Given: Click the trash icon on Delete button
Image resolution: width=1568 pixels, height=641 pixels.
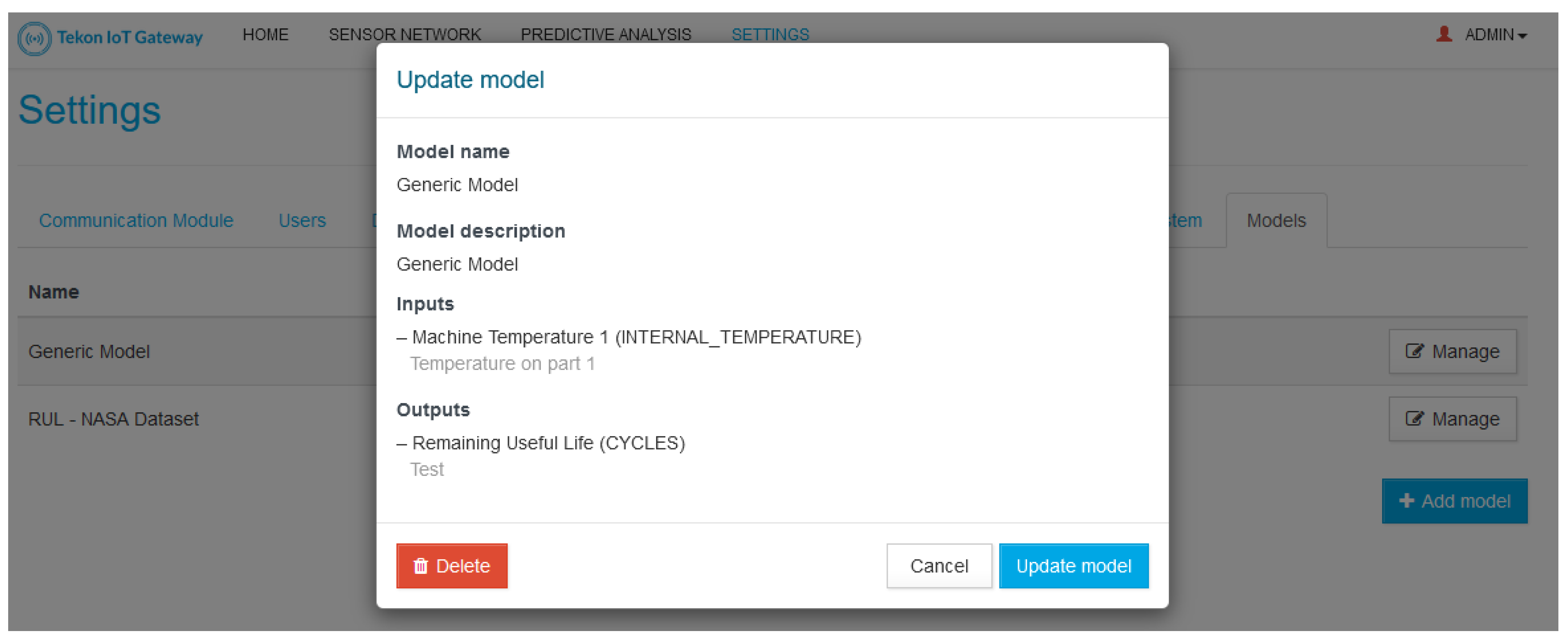Looking at the screenshot, I should pyautogui.click(x=420, y=566).
